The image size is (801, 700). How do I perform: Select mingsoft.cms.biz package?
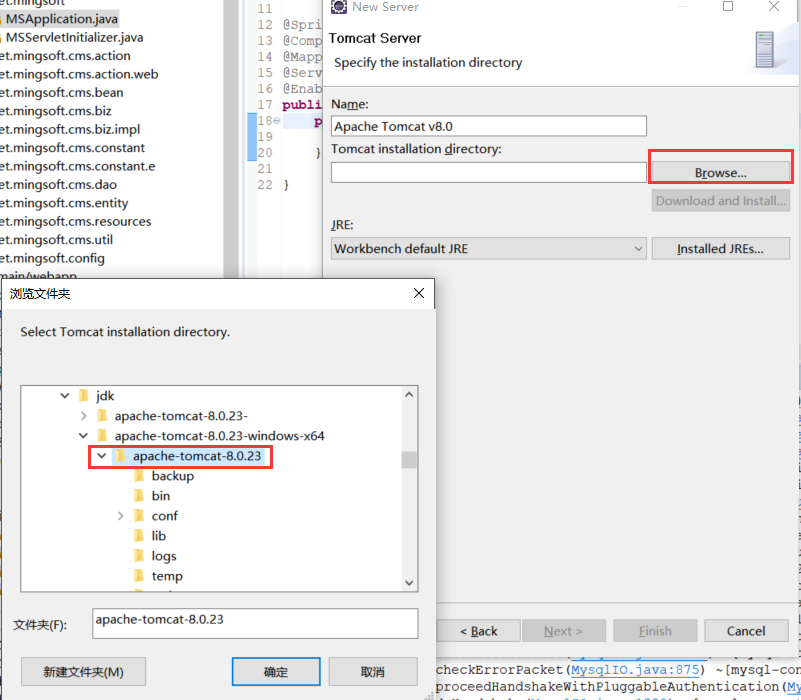[56, 111]
